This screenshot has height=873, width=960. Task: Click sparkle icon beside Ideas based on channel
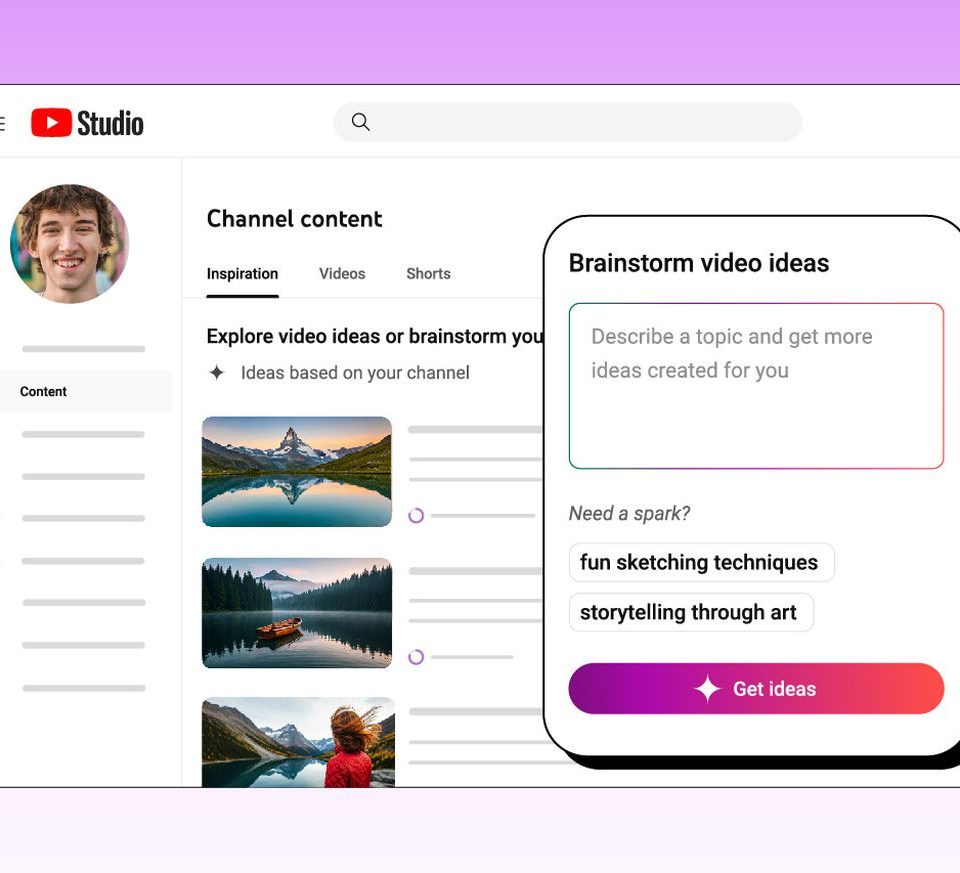pyautogui.click(x=216, y=373)
